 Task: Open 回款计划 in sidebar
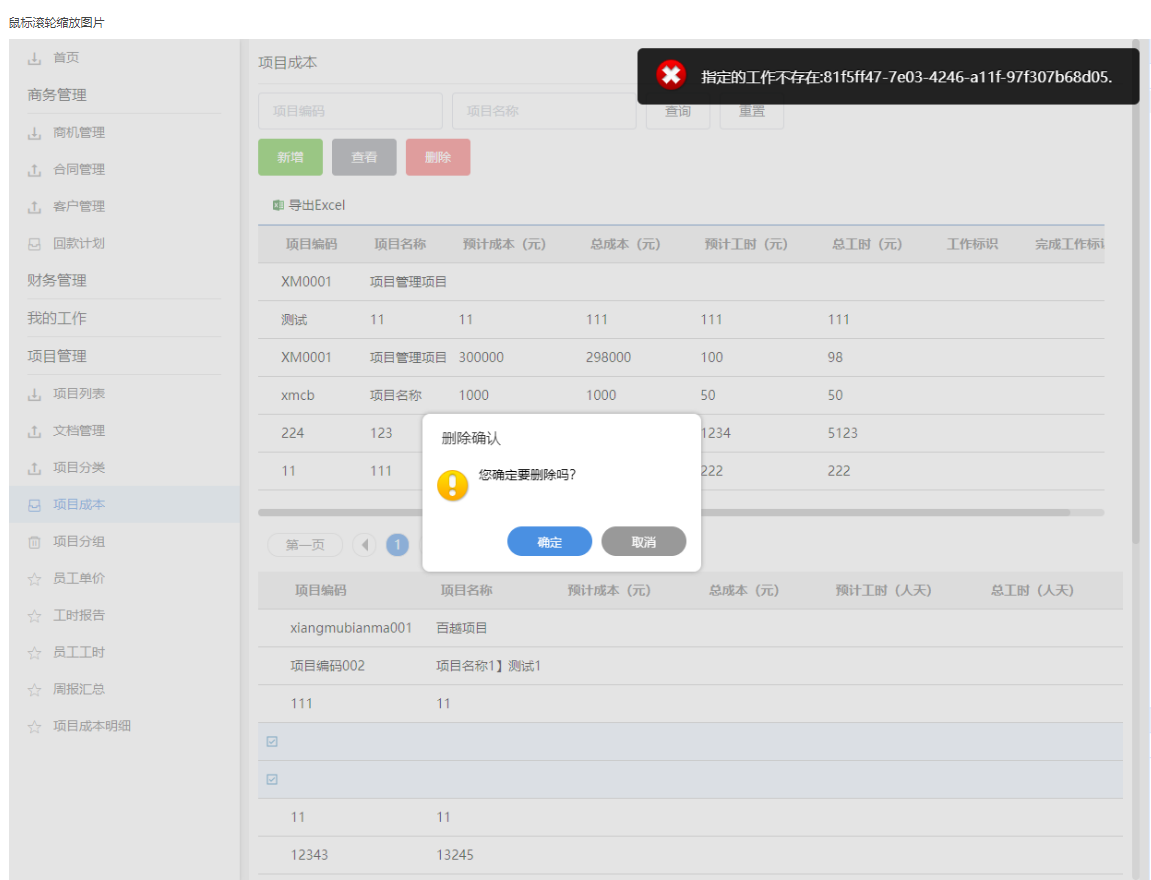click(79, 243)
